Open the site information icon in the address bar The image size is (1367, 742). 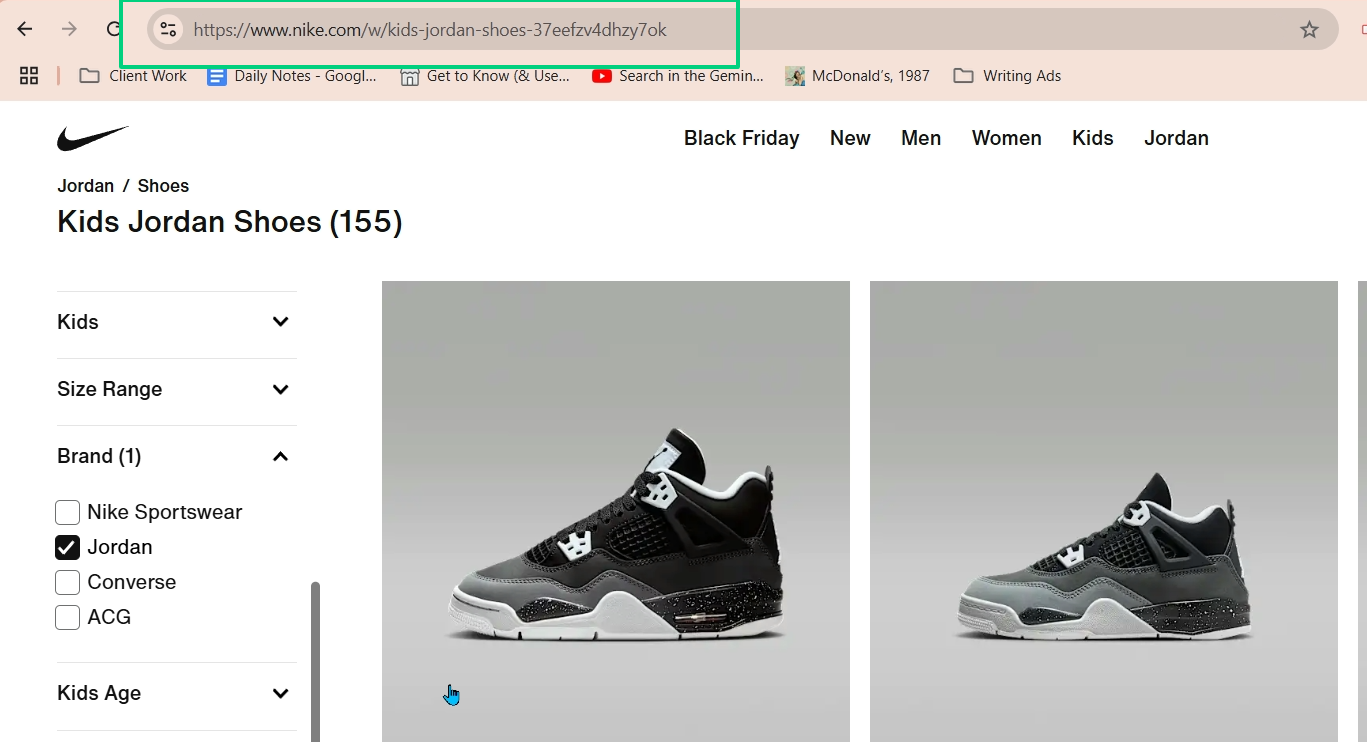click(x=168, y=30)
